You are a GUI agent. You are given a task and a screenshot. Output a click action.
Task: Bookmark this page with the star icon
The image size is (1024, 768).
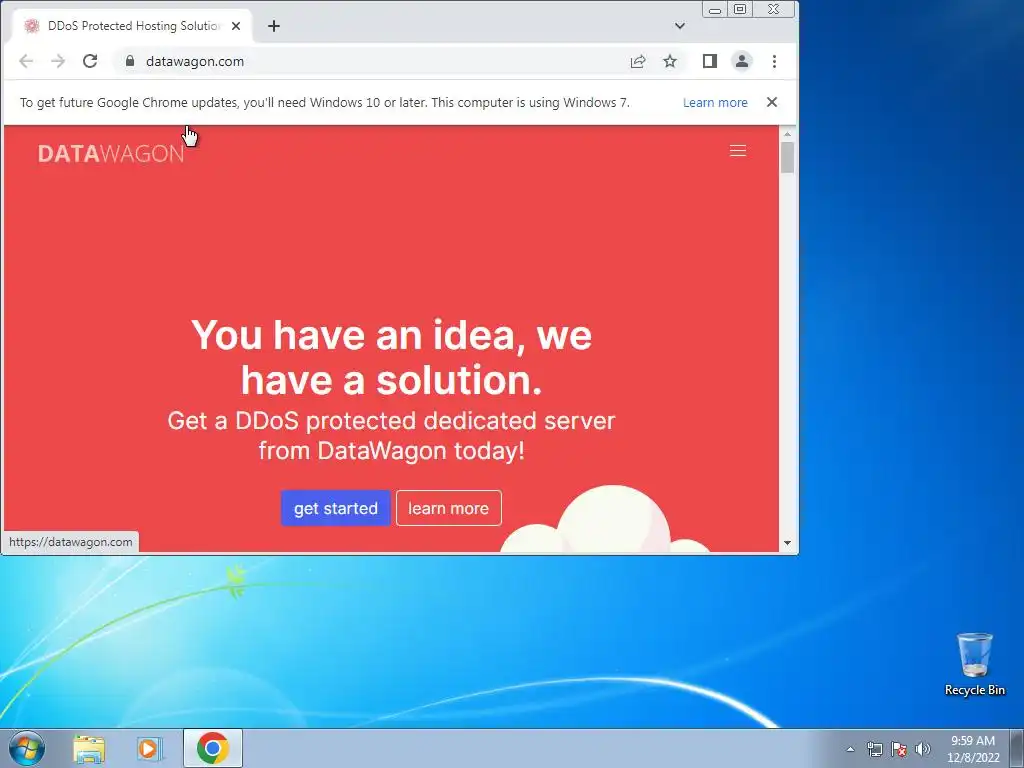tap(670, 61)
